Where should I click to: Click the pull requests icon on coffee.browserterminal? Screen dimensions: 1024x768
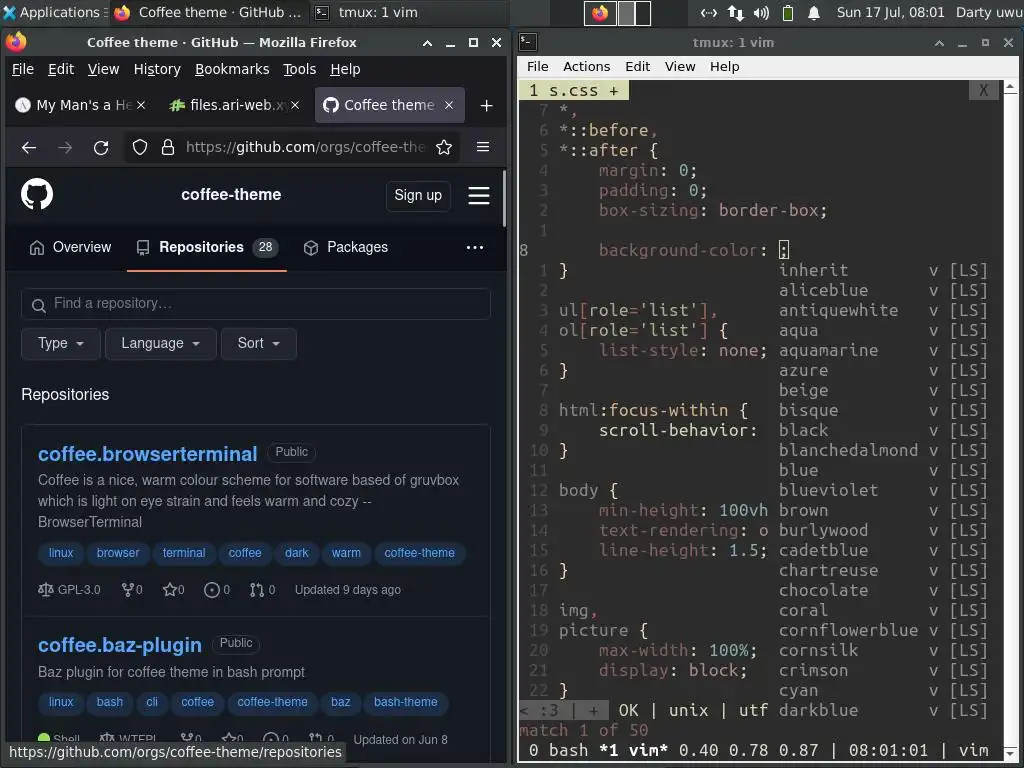click(x=257, y=590)
